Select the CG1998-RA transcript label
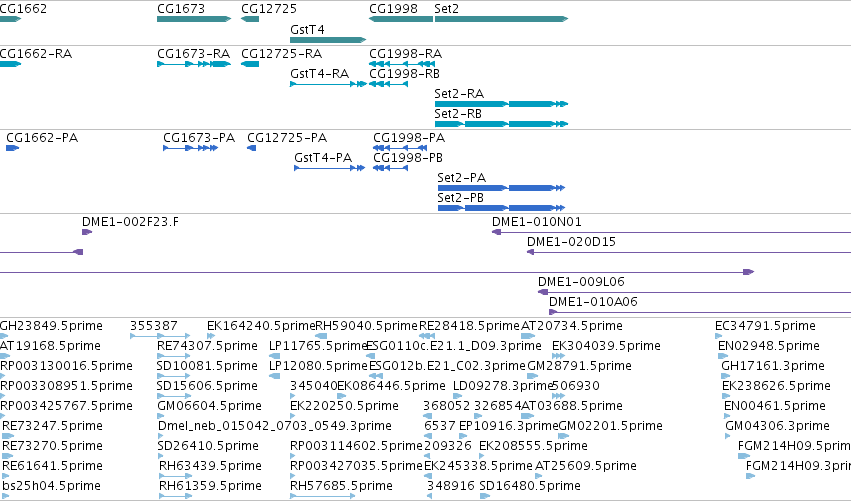This screenshot has height=501, width=851. coord(405,54)
